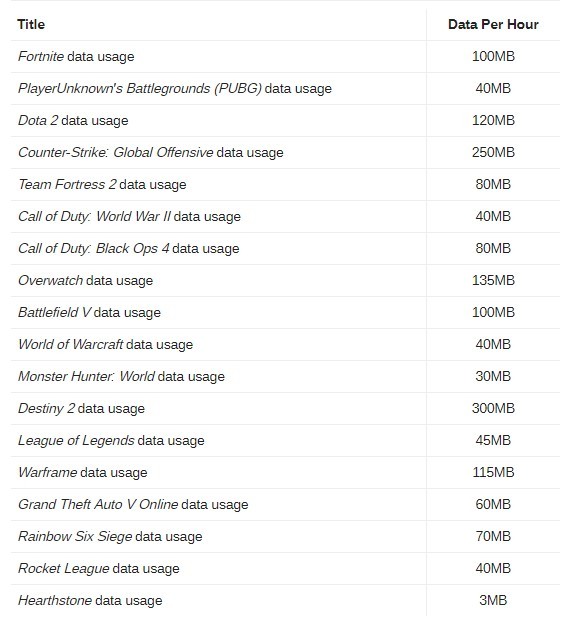Screen dimensions: 568x622
Task: Choose the Battlefield V data usage row
Action: tap(285, 313)
